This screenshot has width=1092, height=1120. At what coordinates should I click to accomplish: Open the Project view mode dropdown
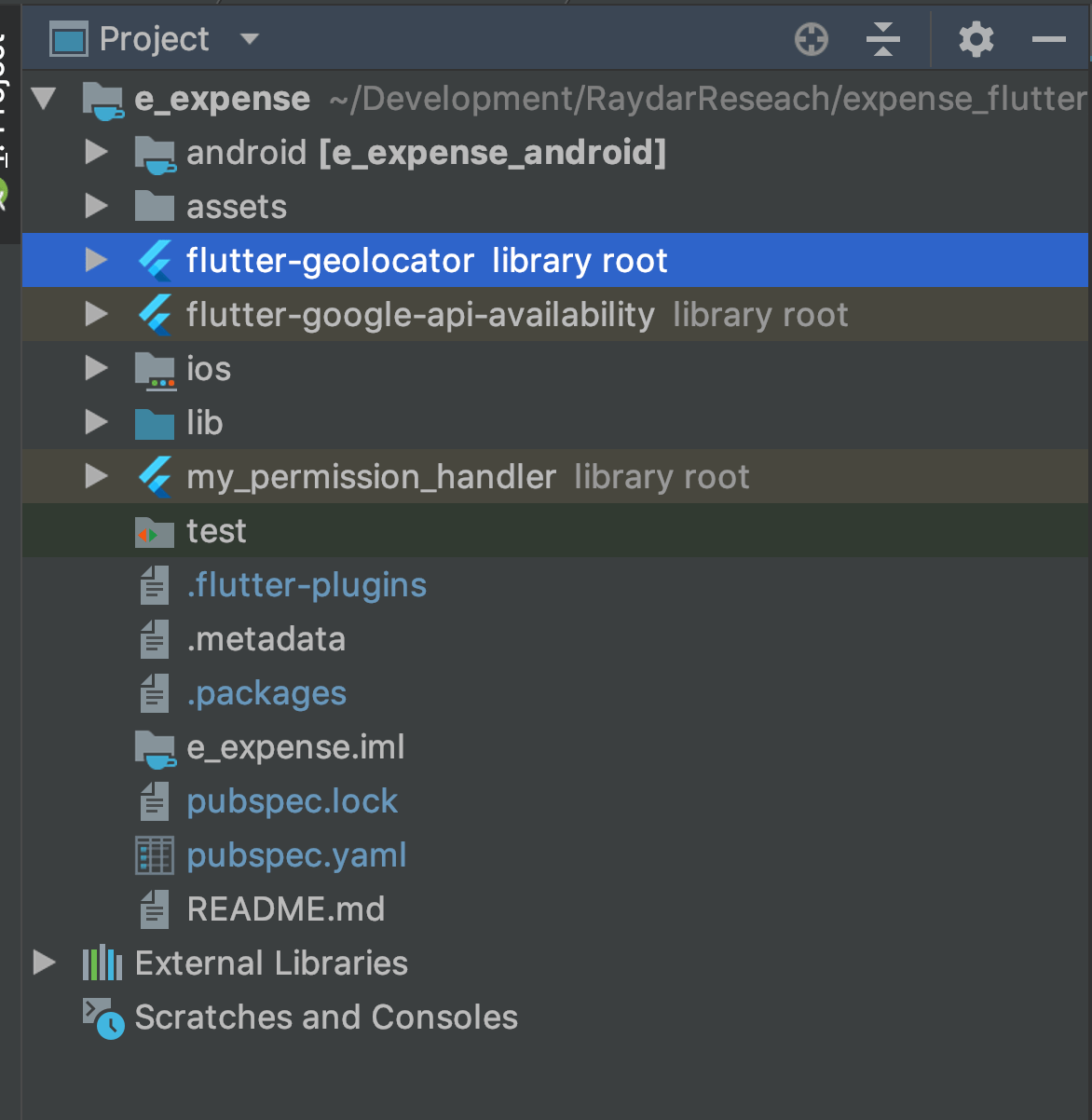[248, 39]
